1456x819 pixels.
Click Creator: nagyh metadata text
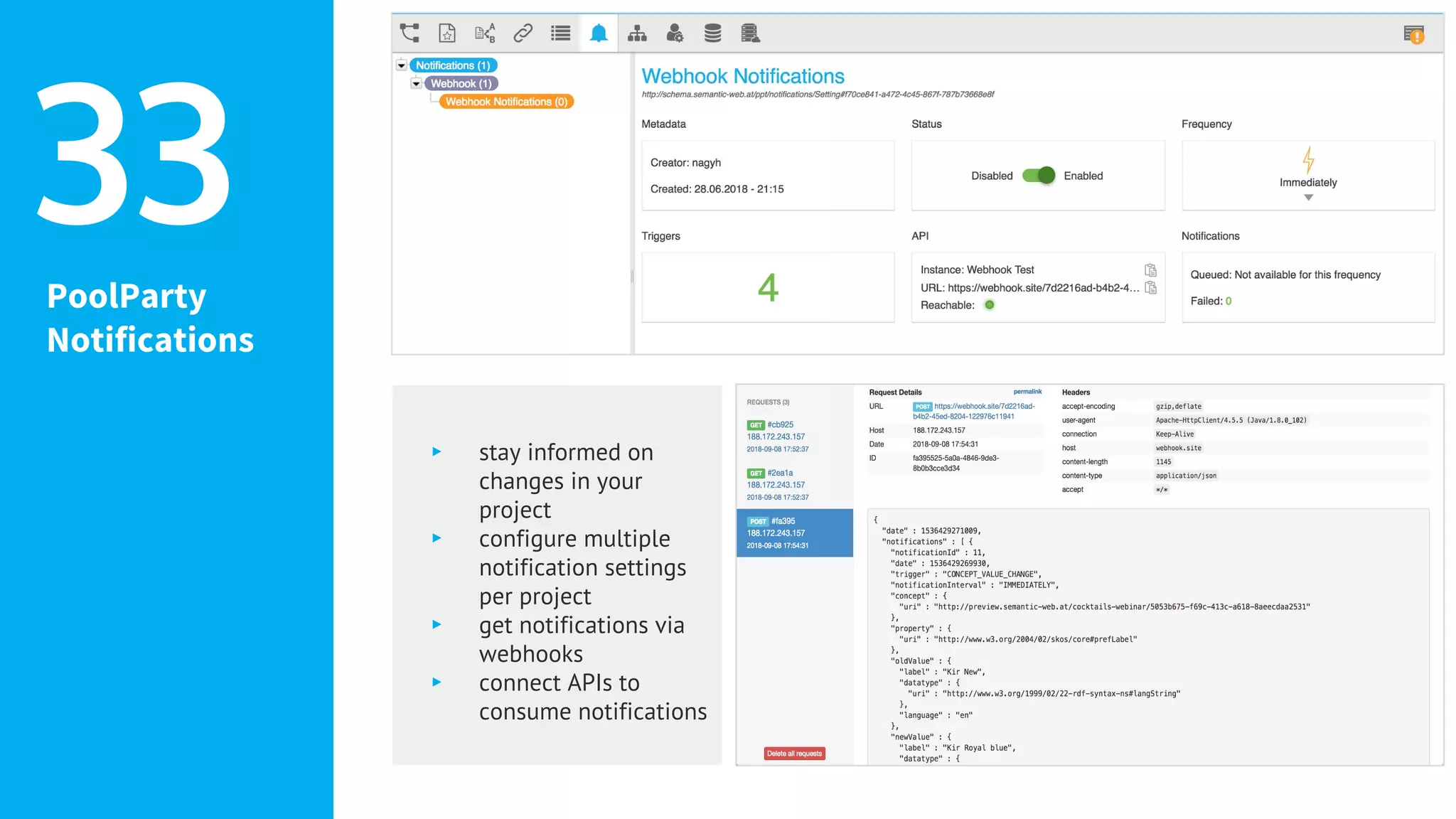[x=685, y=163]
